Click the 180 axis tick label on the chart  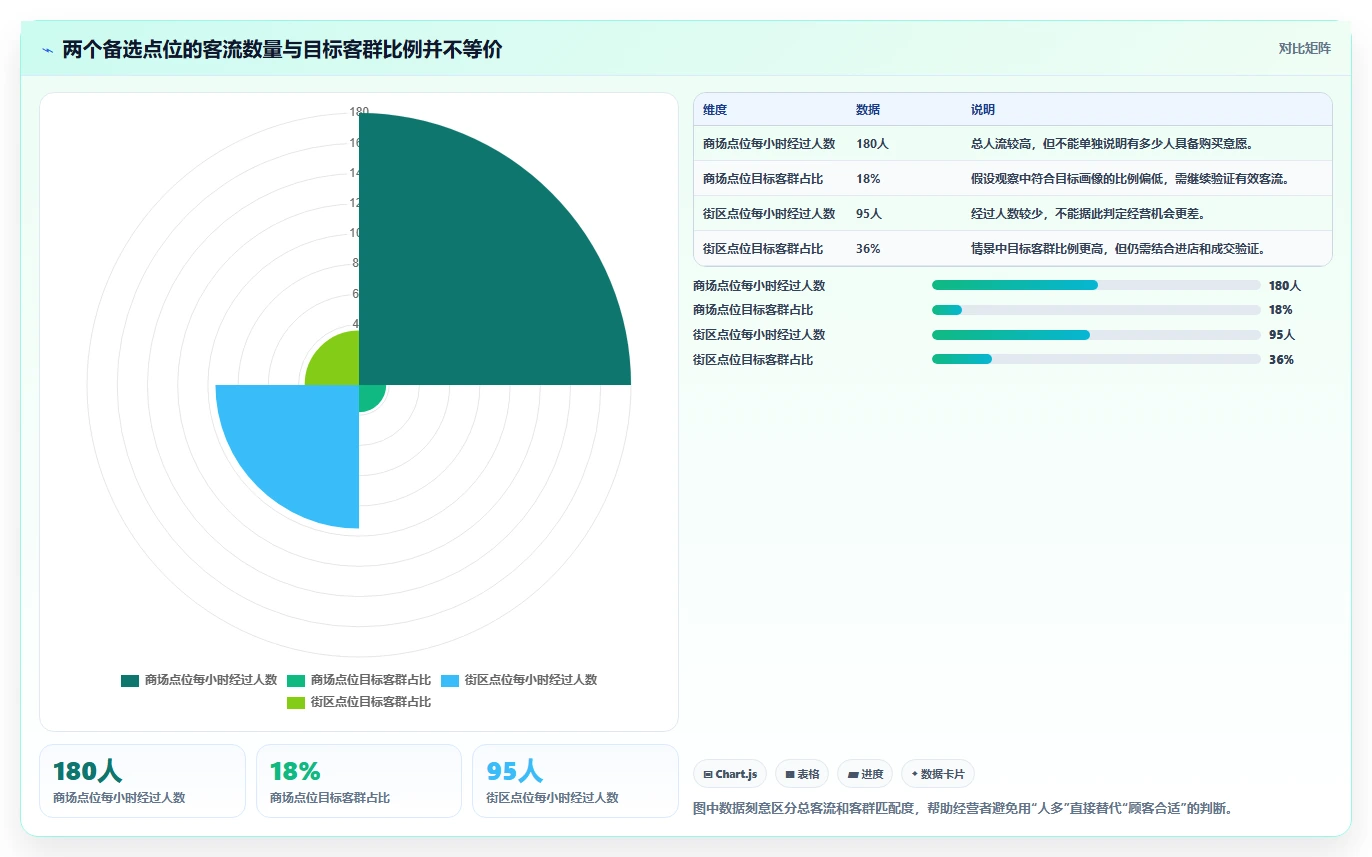click(359, 112)
